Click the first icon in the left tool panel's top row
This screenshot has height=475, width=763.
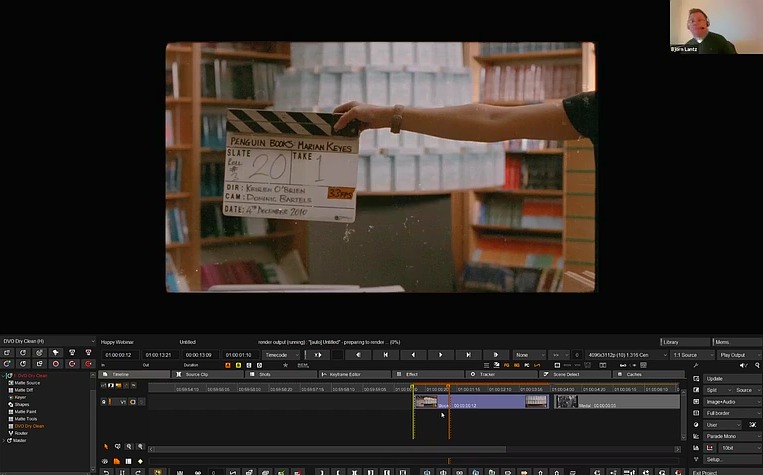click(7, 352)
